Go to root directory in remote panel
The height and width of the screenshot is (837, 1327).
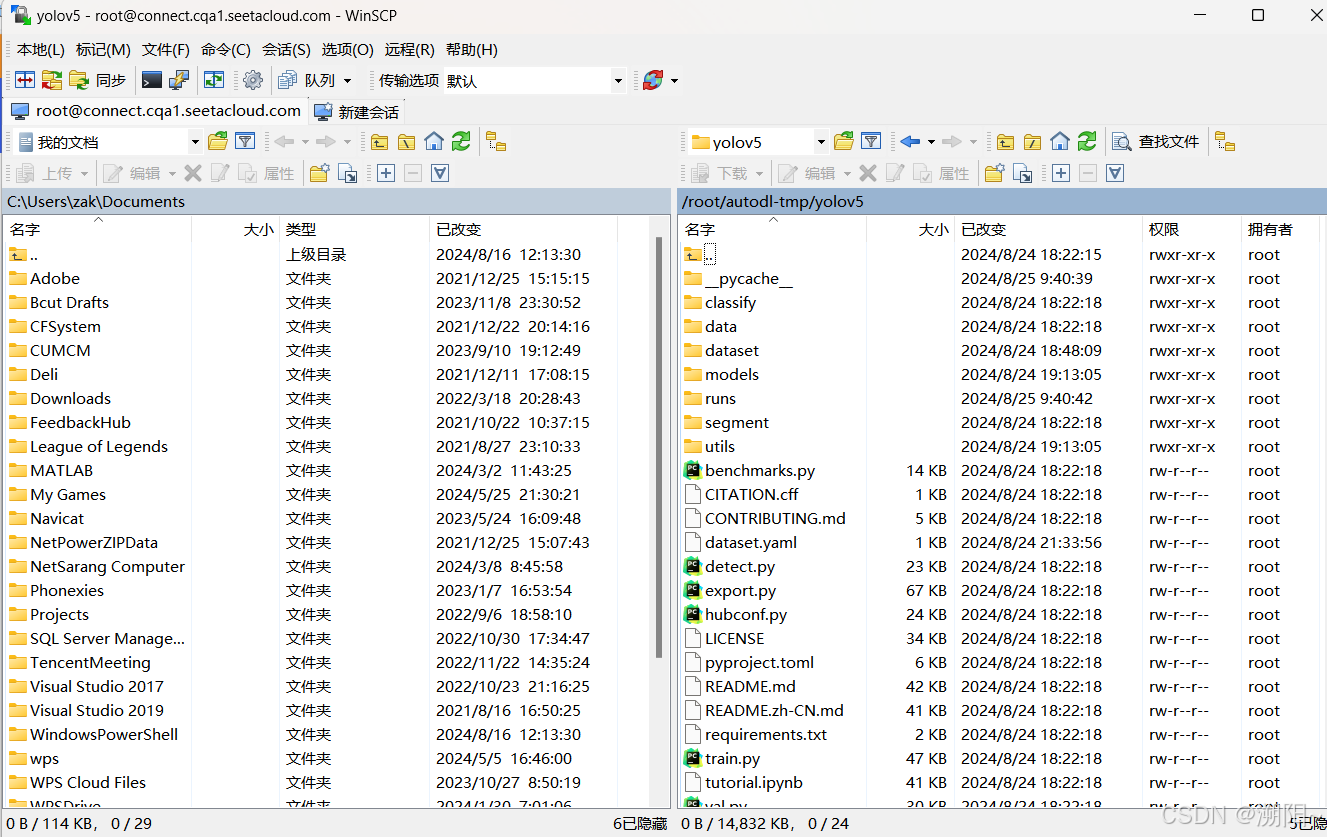tap(1033, 142)
